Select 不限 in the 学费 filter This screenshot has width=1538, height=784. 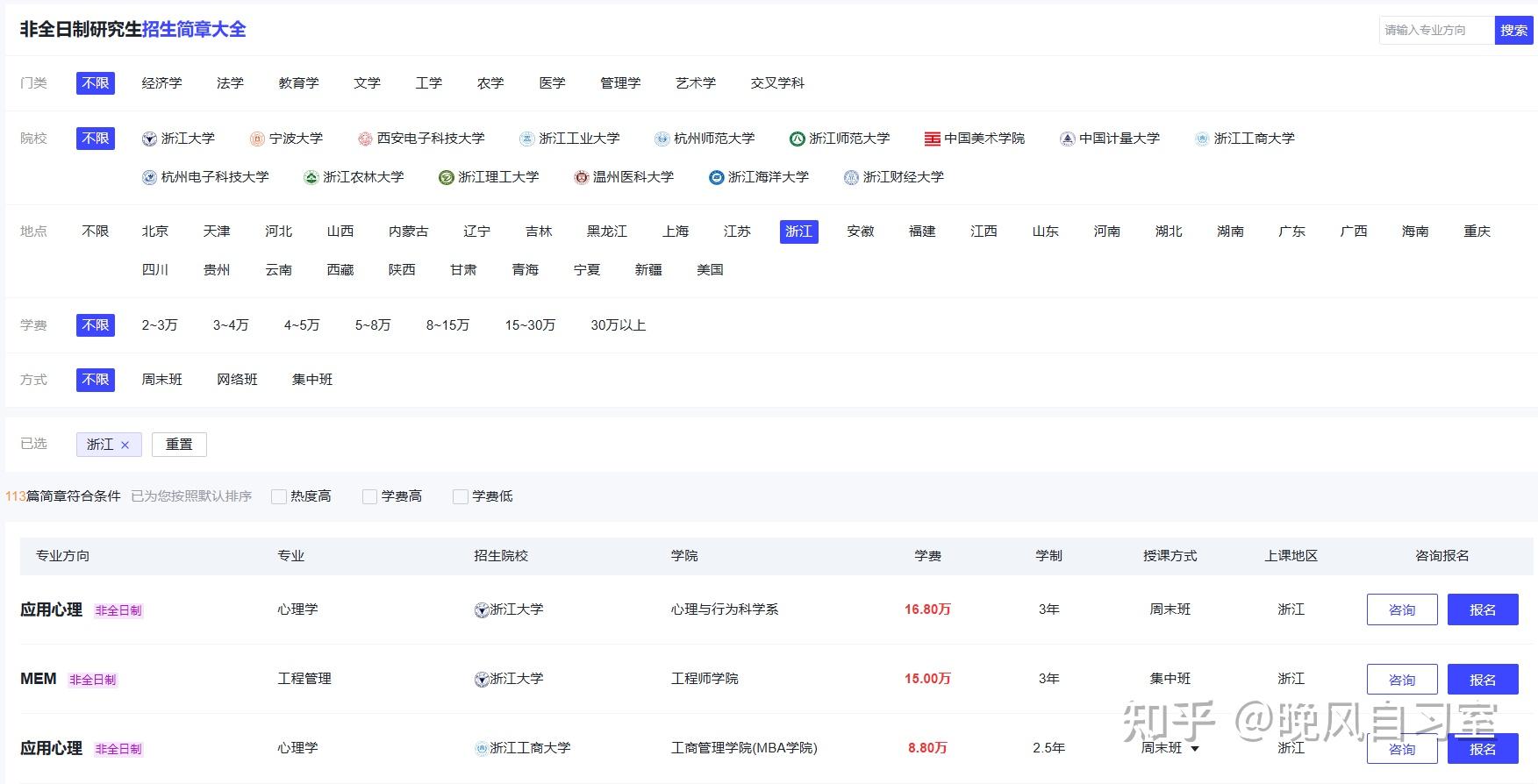point(96,324)
